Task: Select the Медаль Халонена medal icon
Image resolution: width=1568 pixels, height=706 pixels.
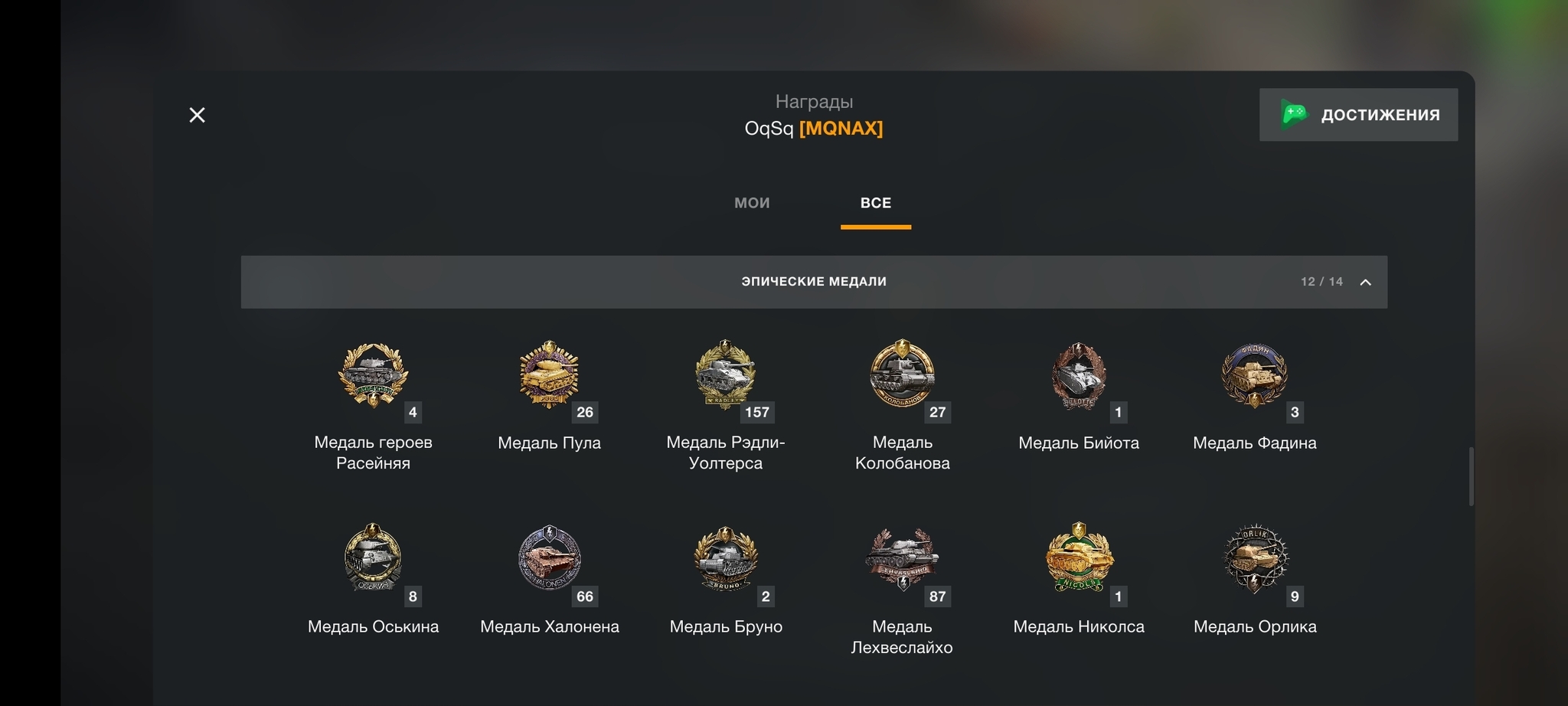Action: pyautogui.click(x=549, y=557)
